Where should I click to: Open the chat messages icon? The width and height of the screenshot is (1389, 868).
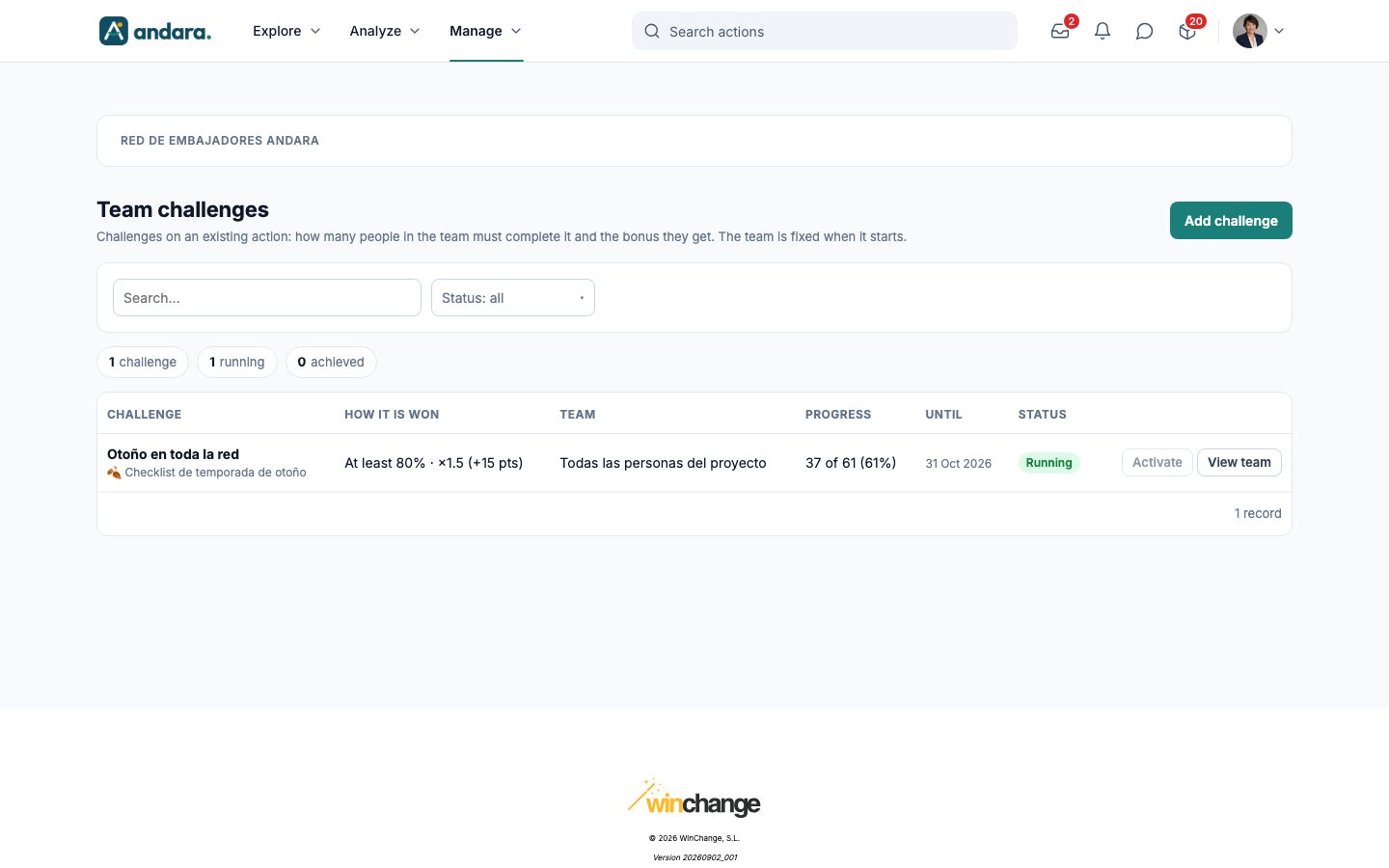click(x=1145, y=31)
